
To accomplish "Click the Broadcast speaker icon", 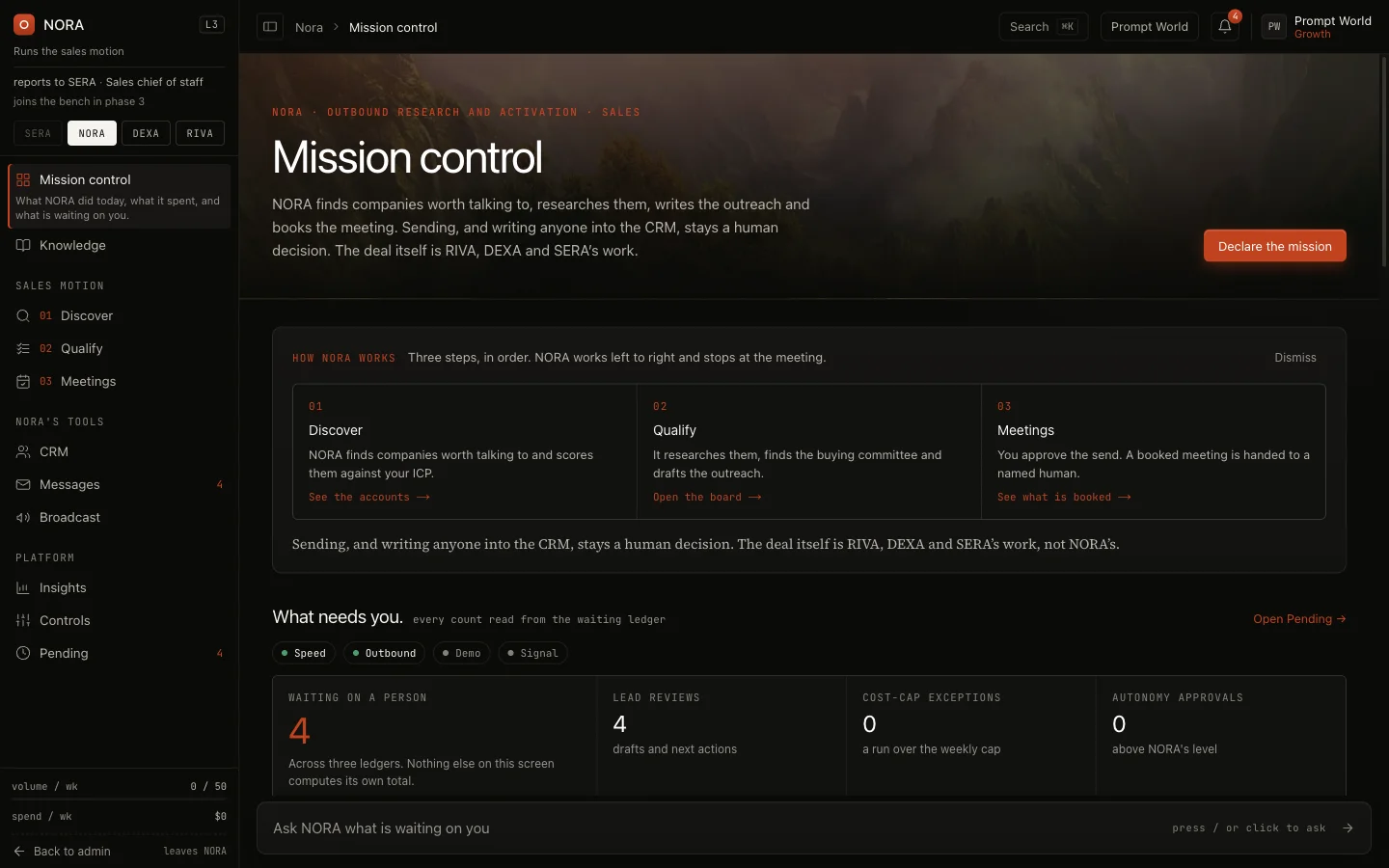I will [23, 517].
